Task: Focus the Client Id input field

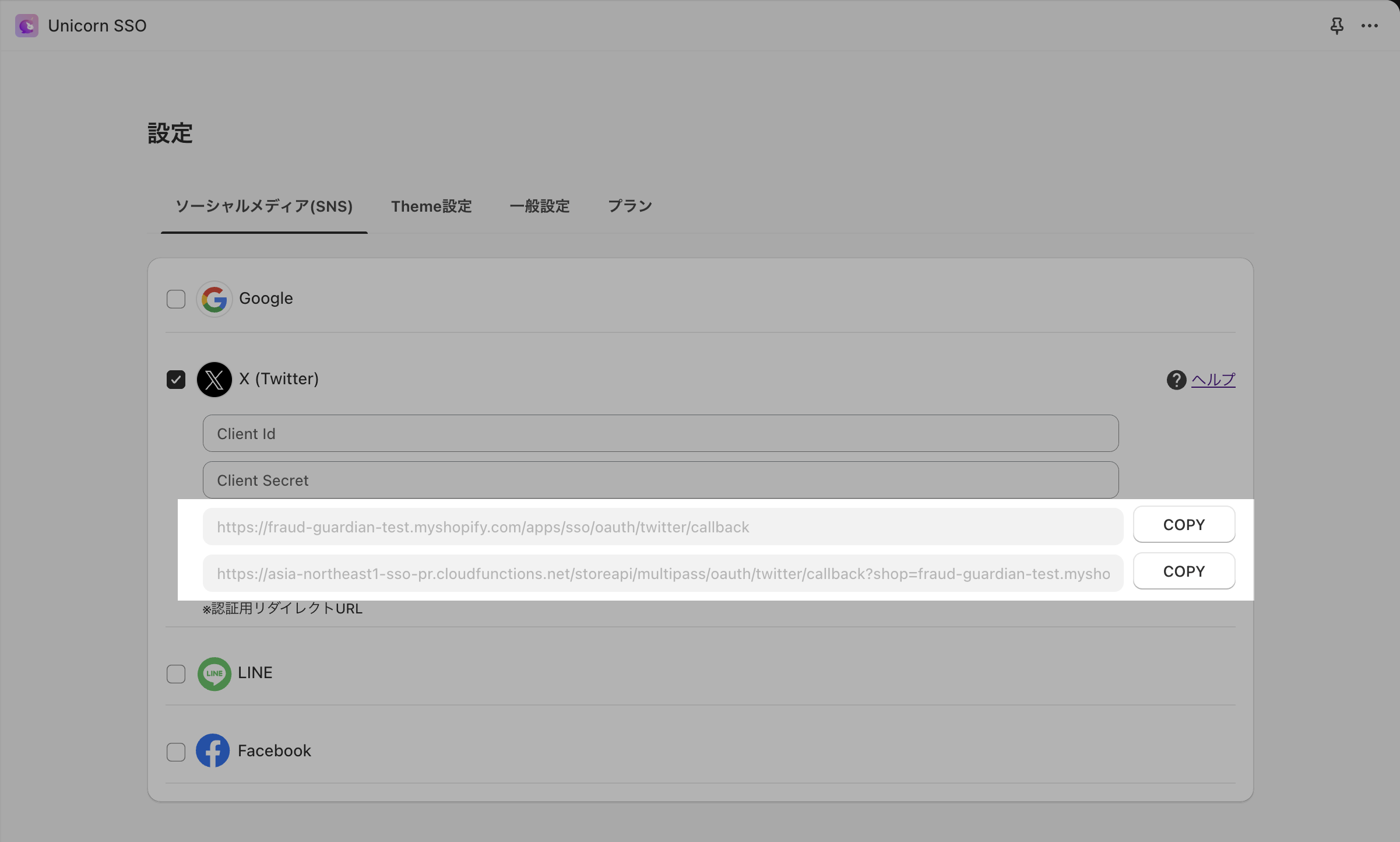Action: point(660,433)
